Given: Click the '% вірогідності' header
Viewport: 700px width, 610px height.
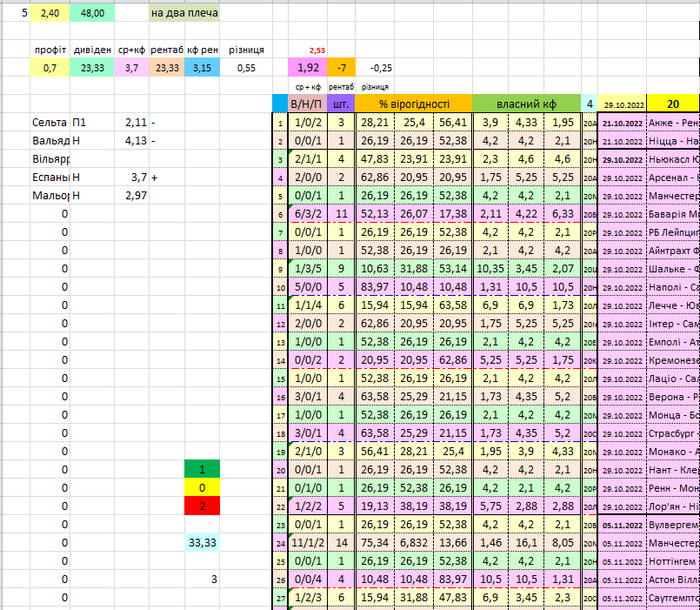Looking at the screenshot, I should [414, 104].
